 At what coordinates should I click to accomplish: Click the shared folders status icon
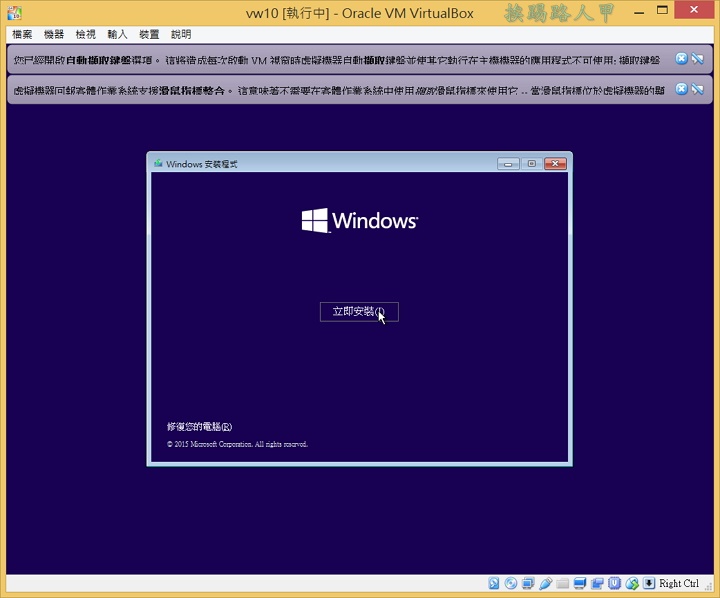[562, 583]
